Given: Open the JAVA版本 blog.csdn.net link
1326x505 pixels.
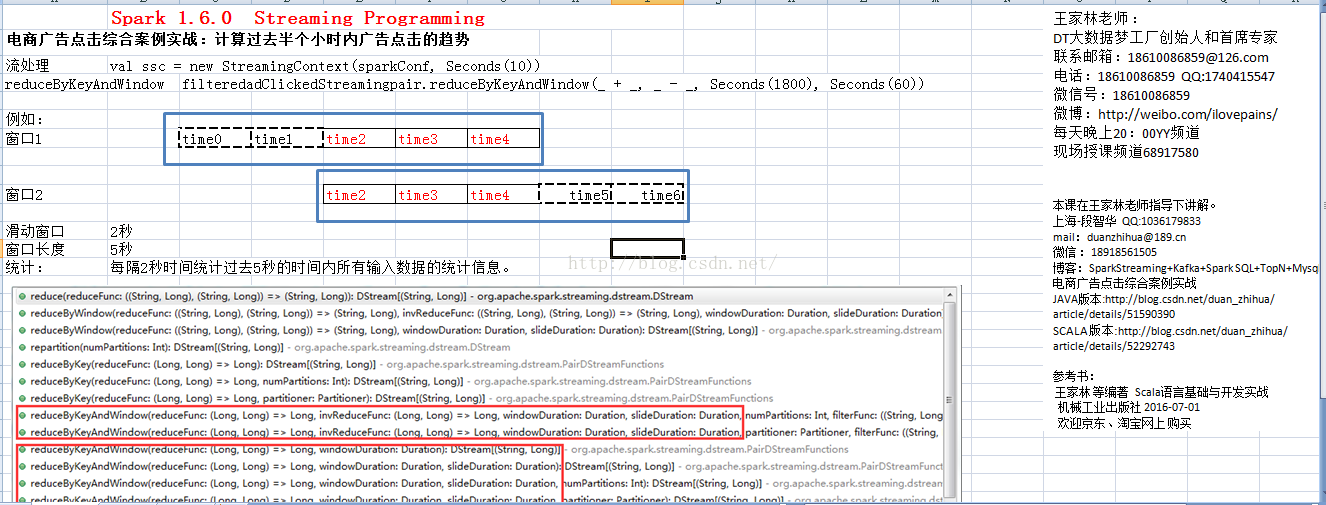Looking at the screenshot, I should pos(1164,306).
